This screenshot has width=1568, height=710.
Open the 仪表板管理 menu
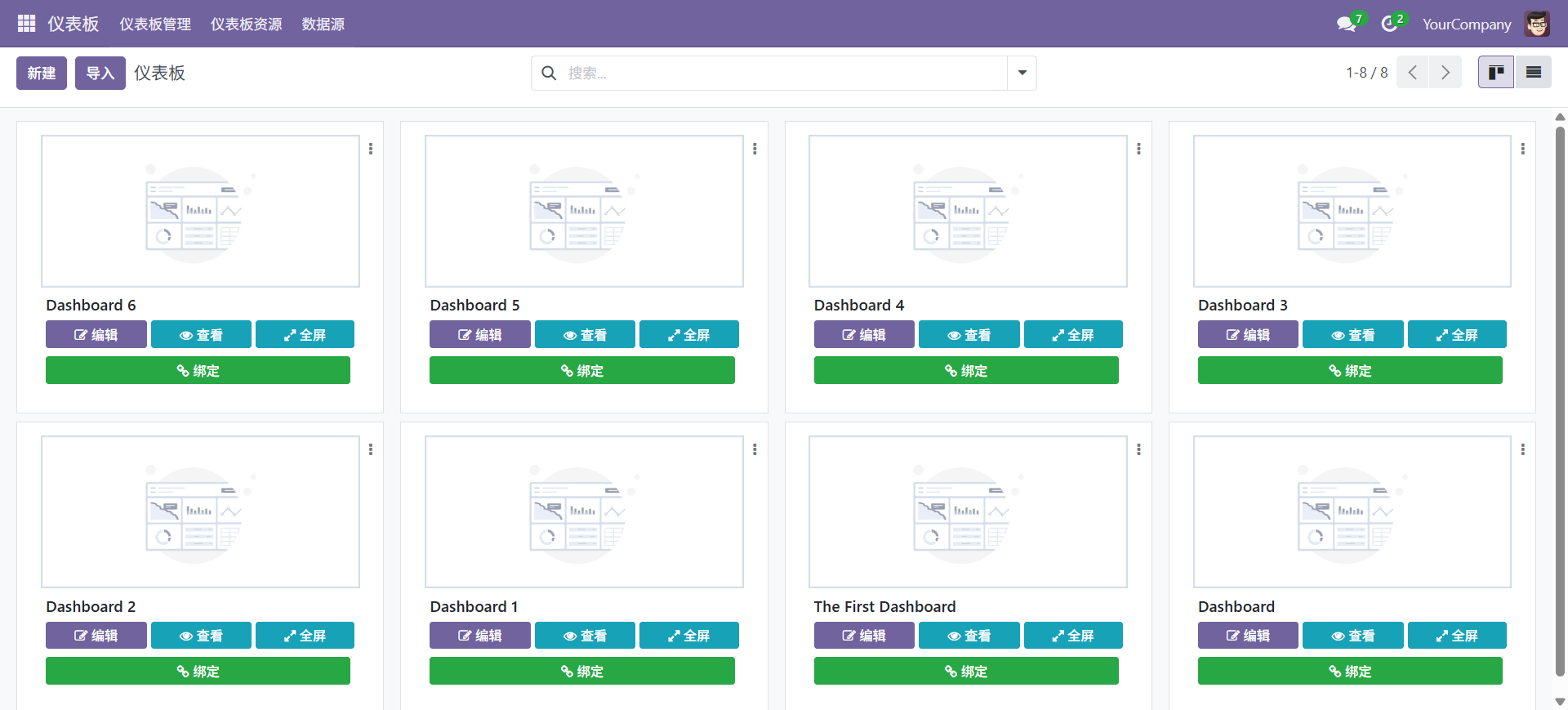(x=155, y=25)
